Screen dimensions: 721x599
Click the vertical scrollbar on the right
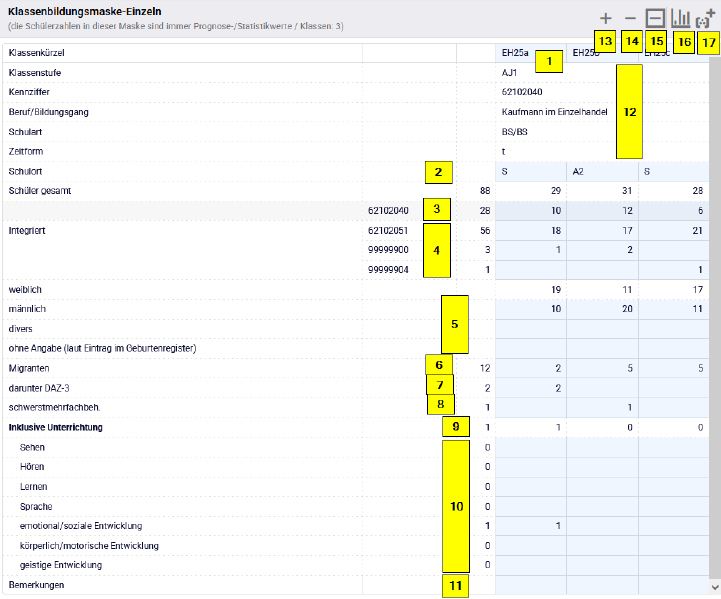(x=715, y=300)
